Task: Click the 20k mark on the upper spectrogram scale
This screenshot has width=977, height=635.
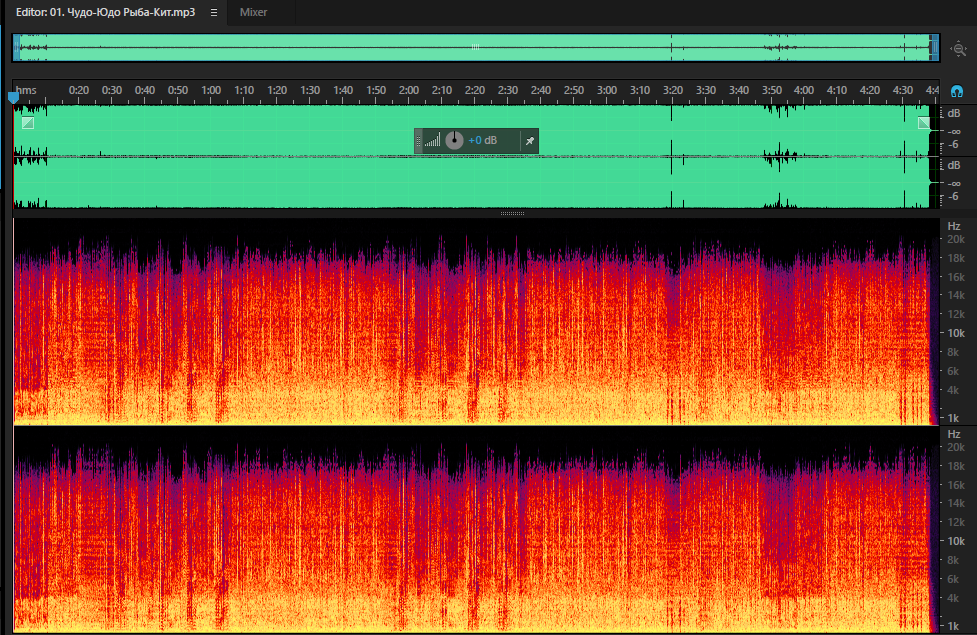Action: (x=956, y=239)
